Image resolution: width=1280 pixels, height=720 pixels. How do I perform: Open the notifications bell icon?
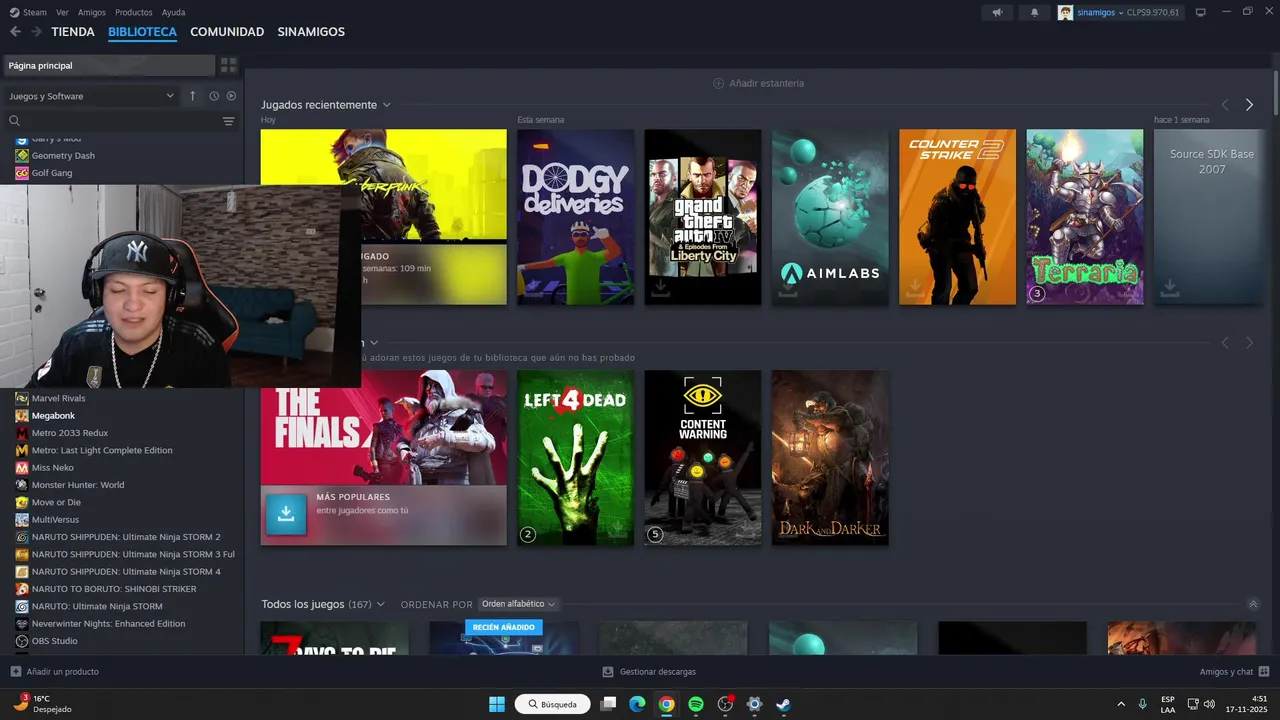1034,12
